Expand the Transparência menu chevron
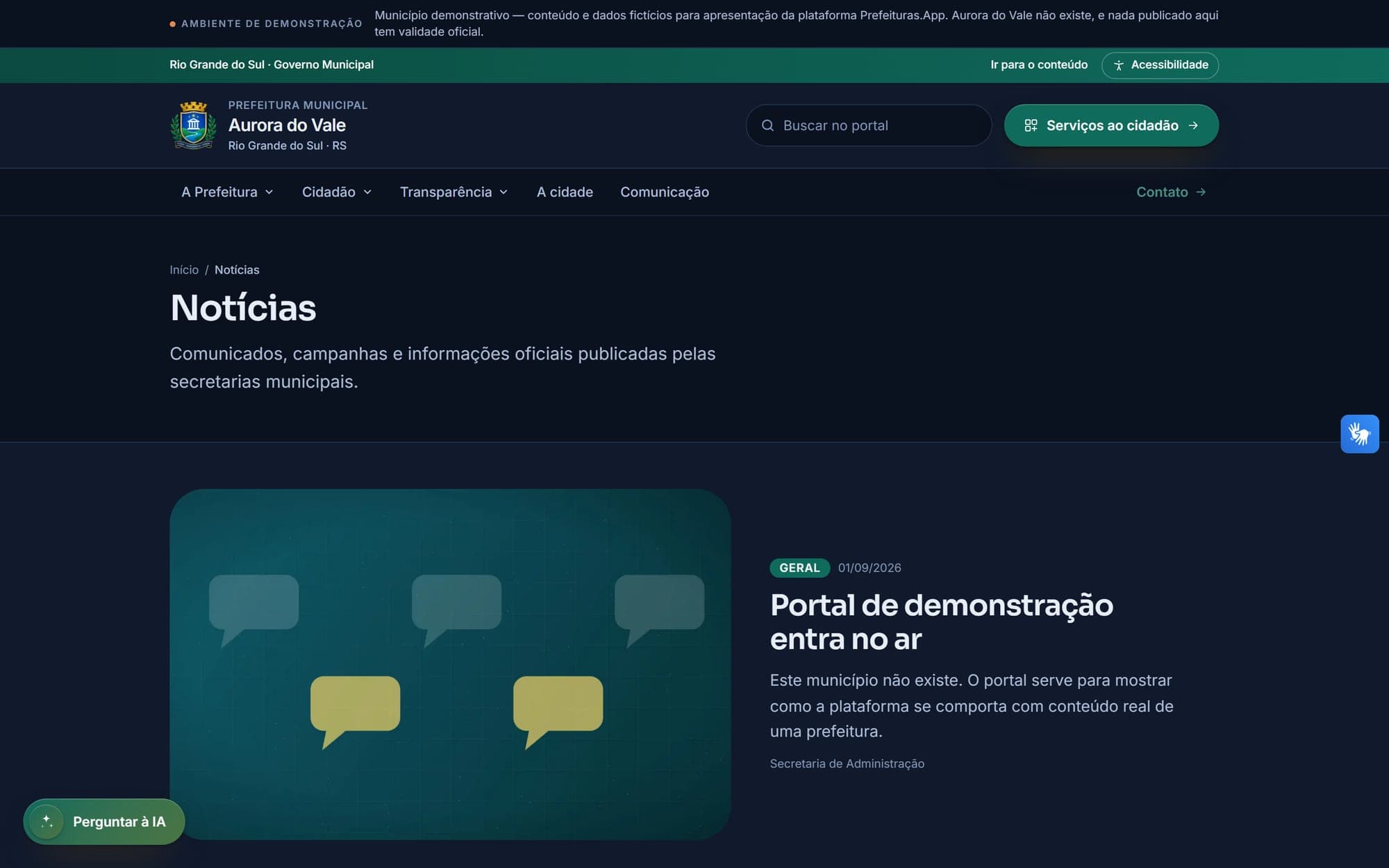 coord(504,192)
